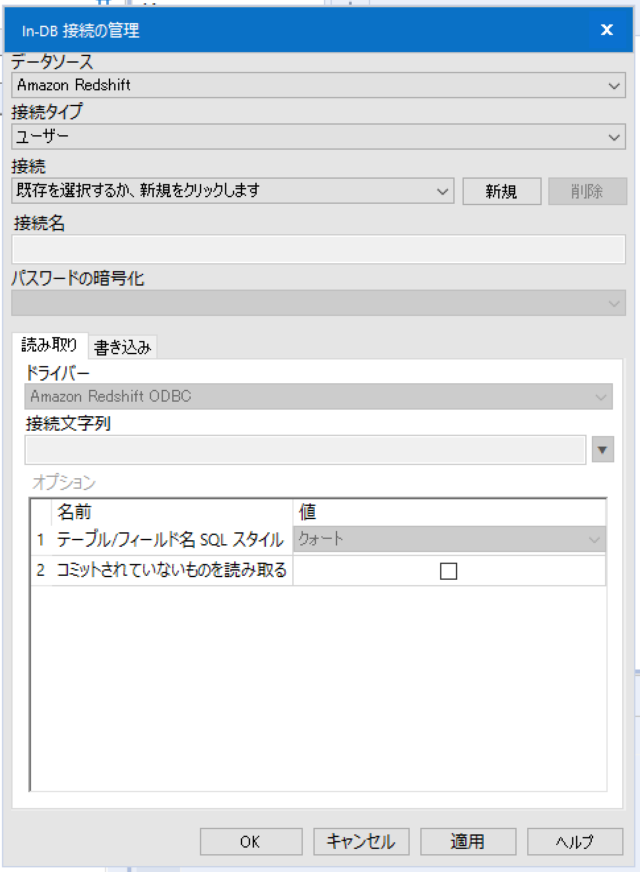Toggle the コミットされていないものを読み取る checkbox
640x872 pixels.
tap(448, 571)
